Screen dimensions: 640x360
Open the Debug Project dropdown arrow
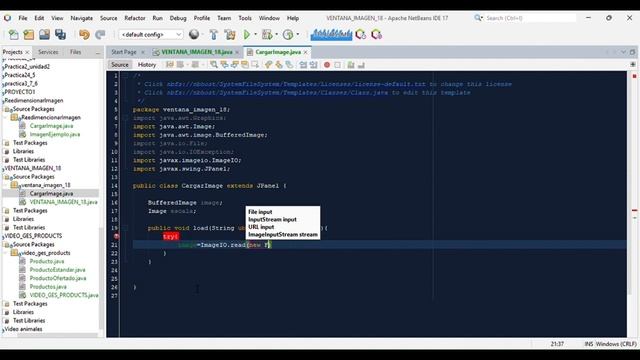(276, 35)
